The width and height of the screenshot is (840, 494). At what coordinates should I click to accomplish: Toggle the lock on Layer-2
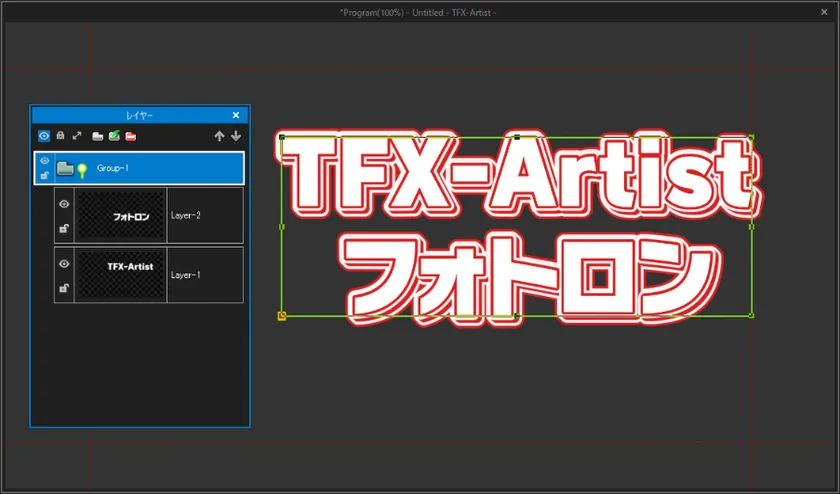coord(64,229)
